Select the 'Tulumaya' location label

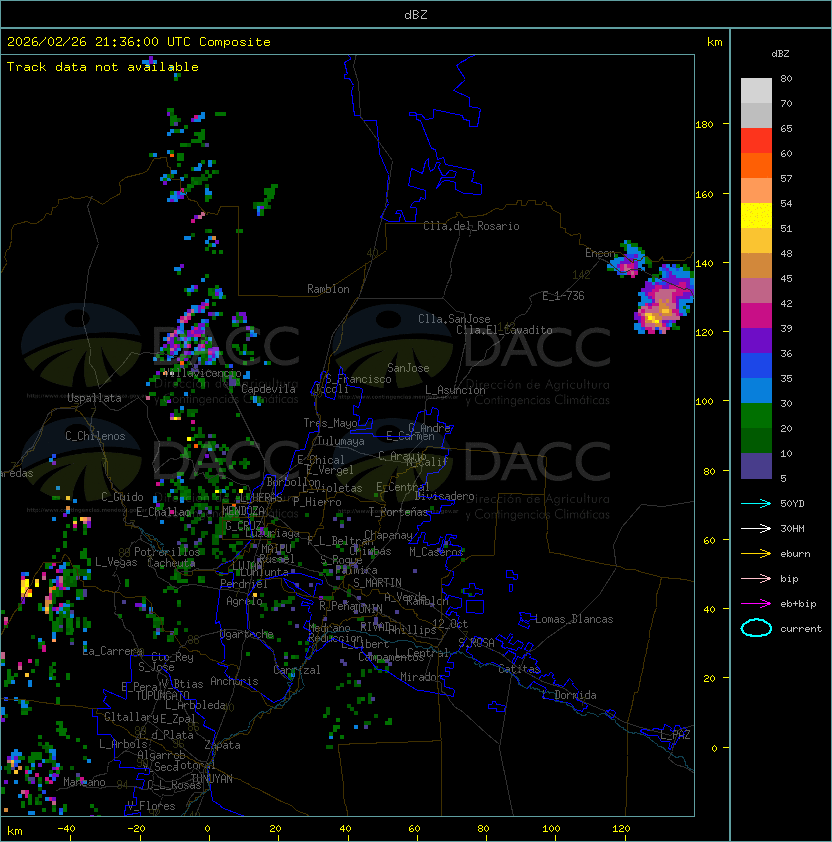point(341,441)
